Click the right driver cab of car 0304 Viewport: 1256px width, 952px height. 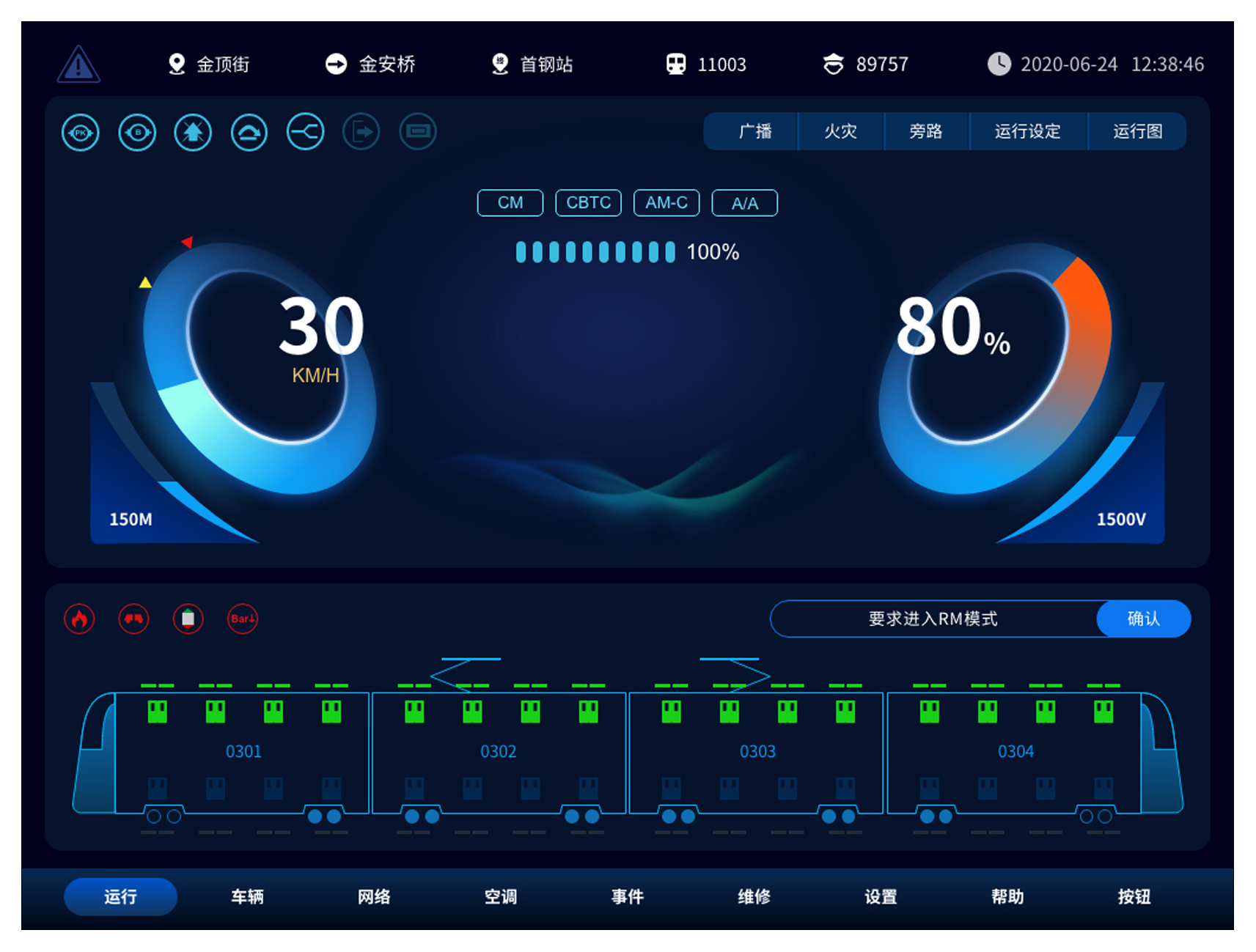1163,753
